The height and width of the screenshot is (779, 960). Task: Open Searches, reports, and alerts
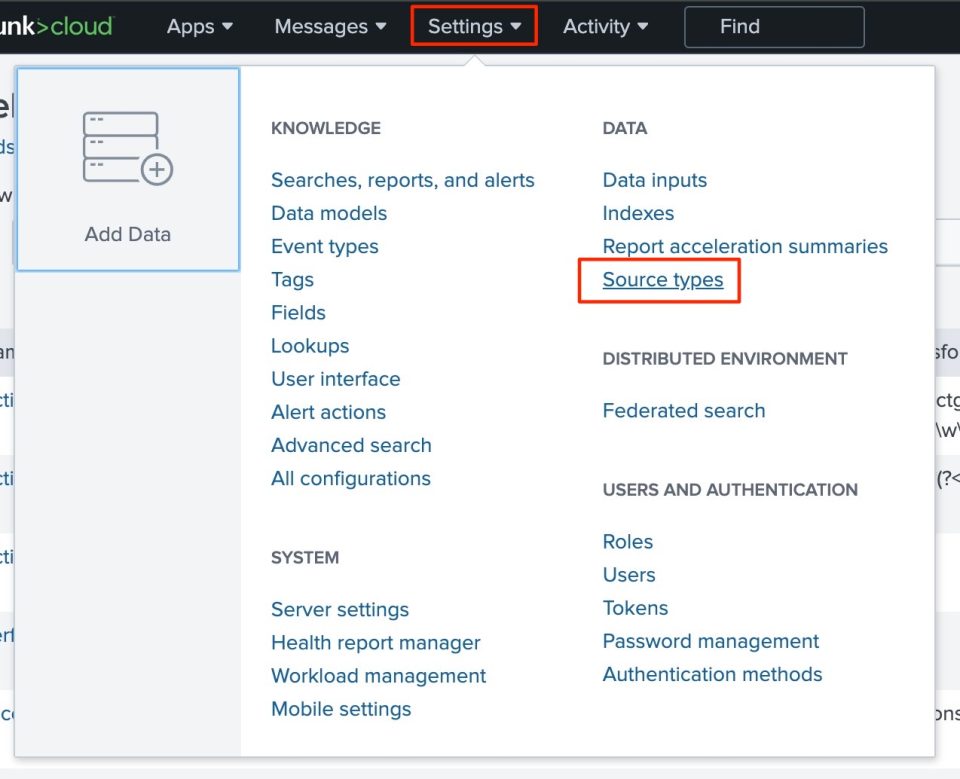coord(403,179)
